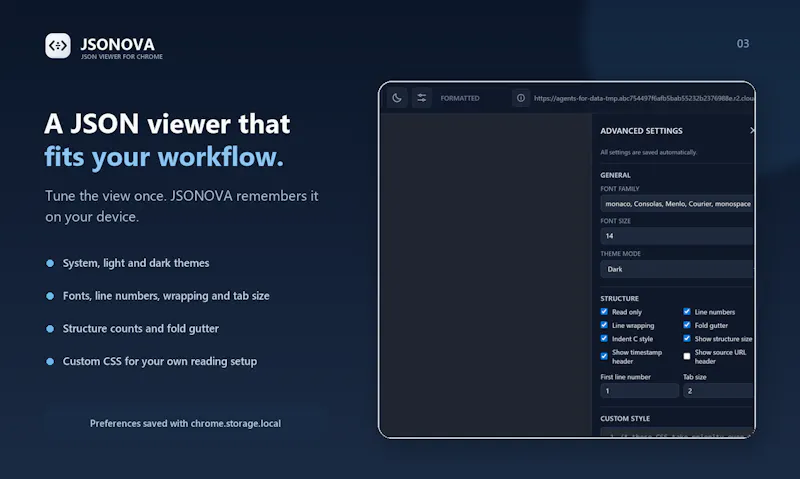Uncheck the Indent C style option
The width and height of the screenshot is (800, 479).
coord(604,338)
